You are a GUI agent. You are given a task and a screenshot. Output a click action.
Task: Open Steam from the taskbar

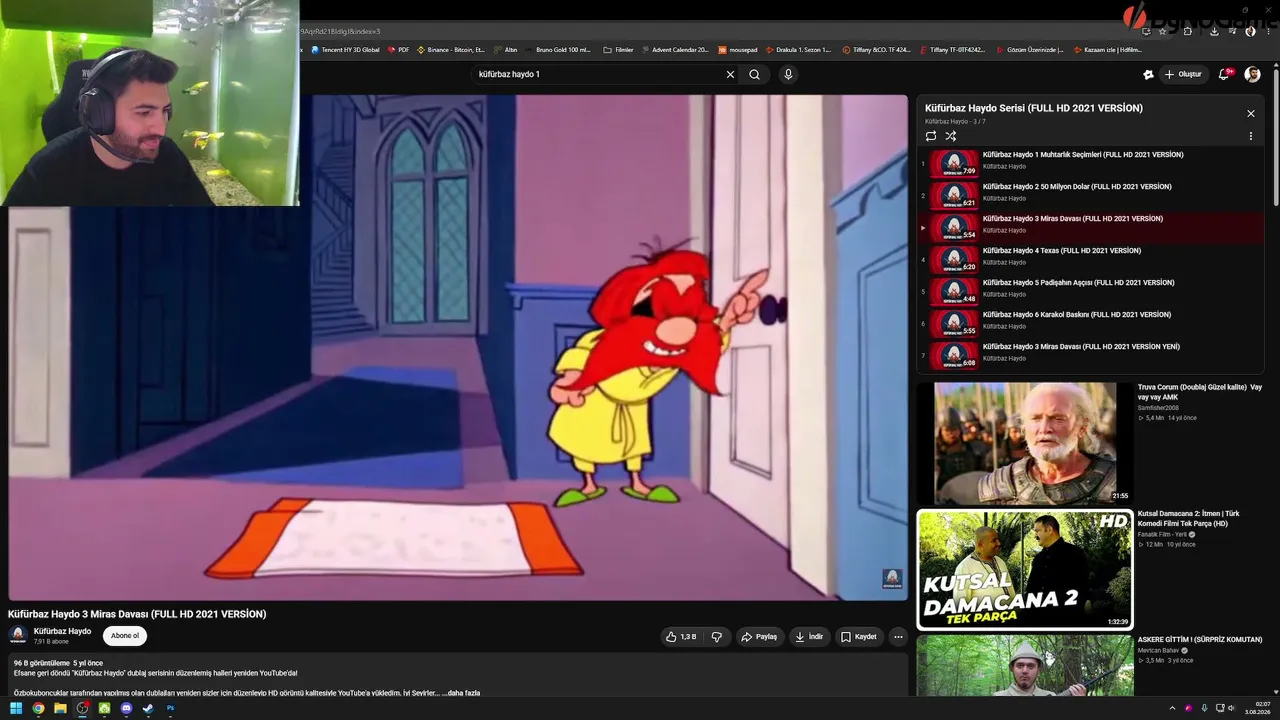[x=148, y=709]
